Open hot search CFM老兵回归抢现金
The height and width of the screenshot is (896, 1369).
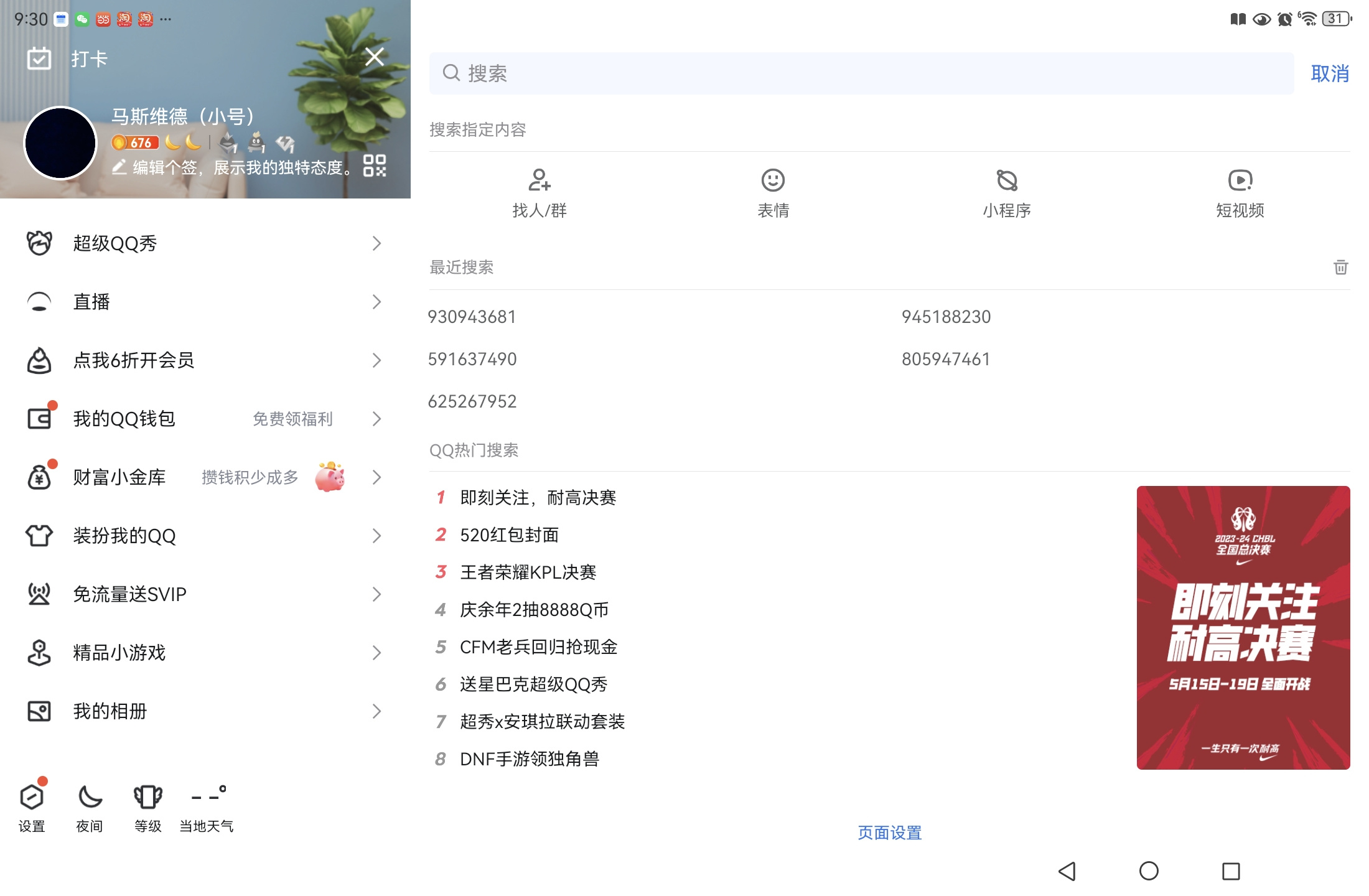pos(538,647)
